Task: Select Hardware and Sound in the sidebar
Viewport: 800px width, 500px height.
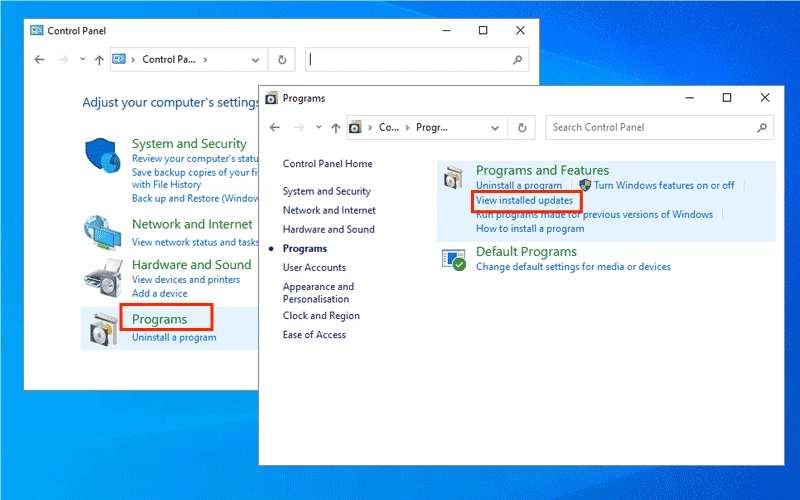Action: click(x=329, y=230)
